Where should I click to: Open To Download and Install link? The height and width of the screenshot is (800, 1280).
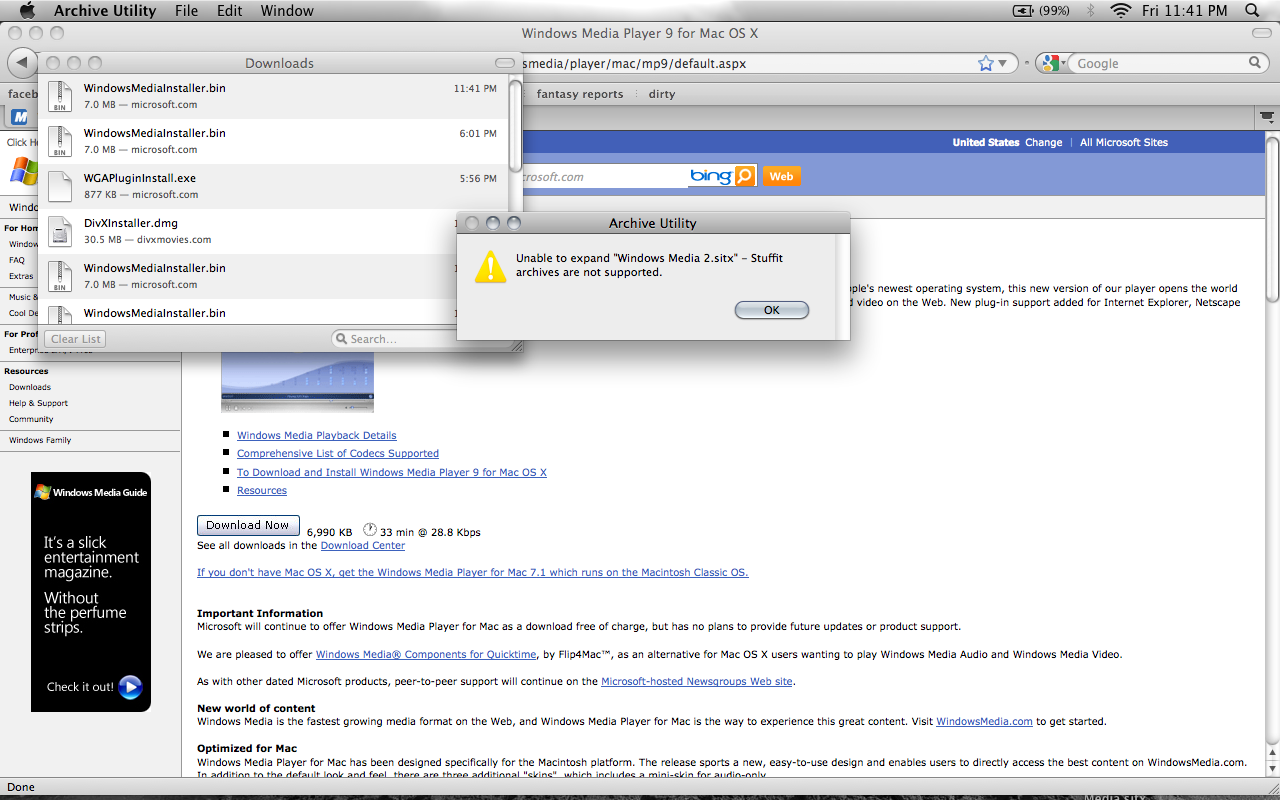(x=392, y=472)
